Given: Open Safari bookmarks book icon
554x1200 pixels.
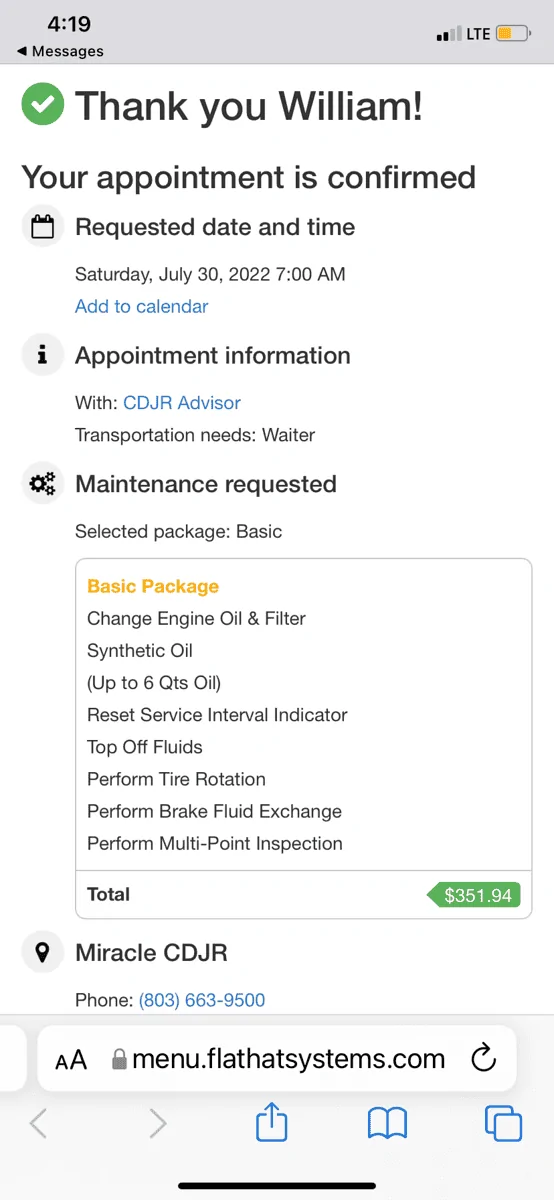Looking at the screenshot, I should coord(387,1124).
